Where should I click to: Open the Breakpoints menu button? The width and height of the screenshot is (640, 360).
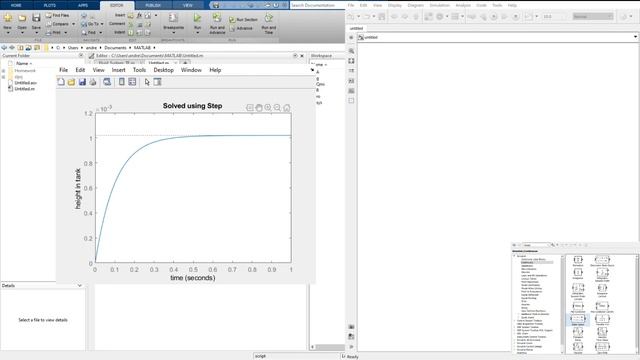[173, 23]
